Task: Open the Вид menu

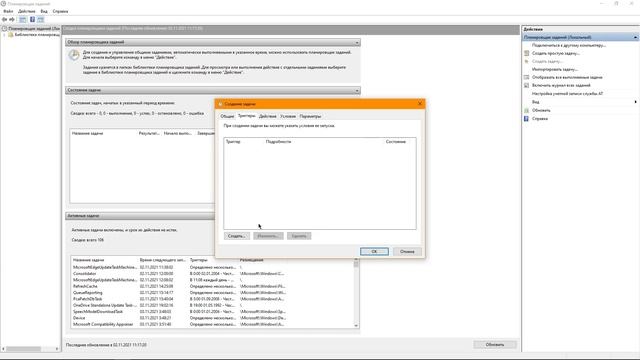Action: (44, 11)
